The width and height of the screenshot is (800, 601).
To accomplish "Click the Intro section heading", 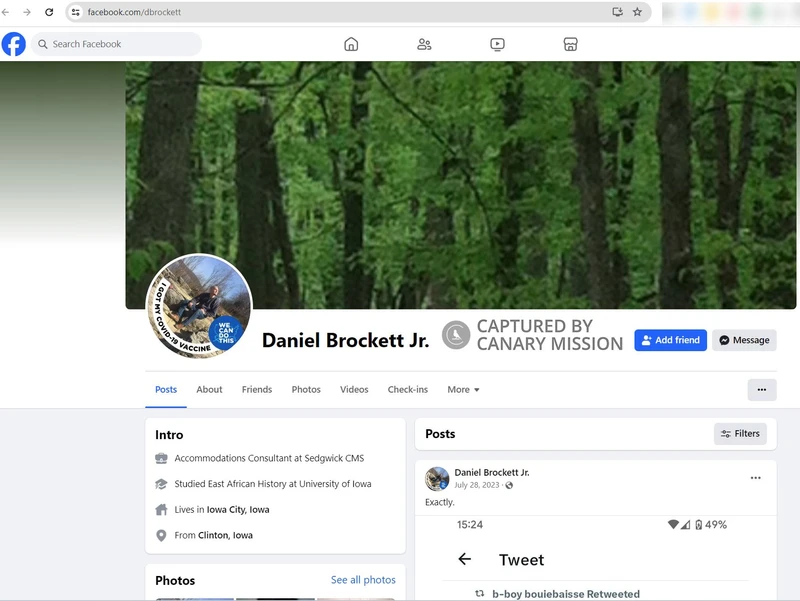I will pos(169,435).
